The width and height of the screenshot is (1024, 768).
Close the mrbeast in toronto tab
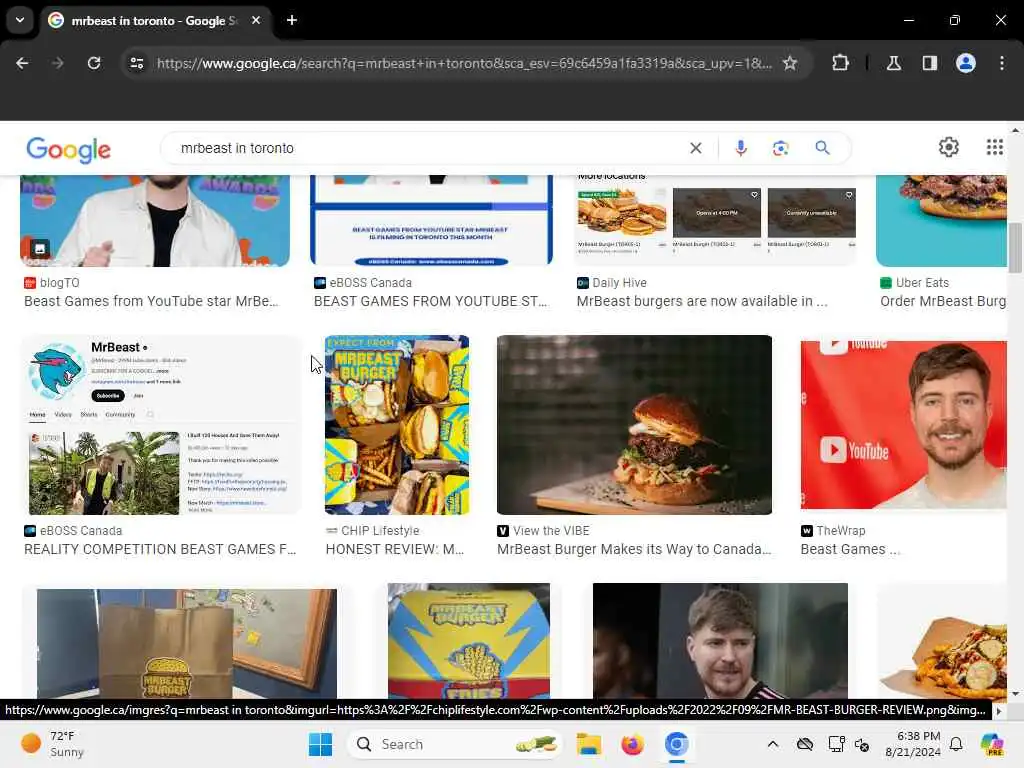[x=256, y=20]
